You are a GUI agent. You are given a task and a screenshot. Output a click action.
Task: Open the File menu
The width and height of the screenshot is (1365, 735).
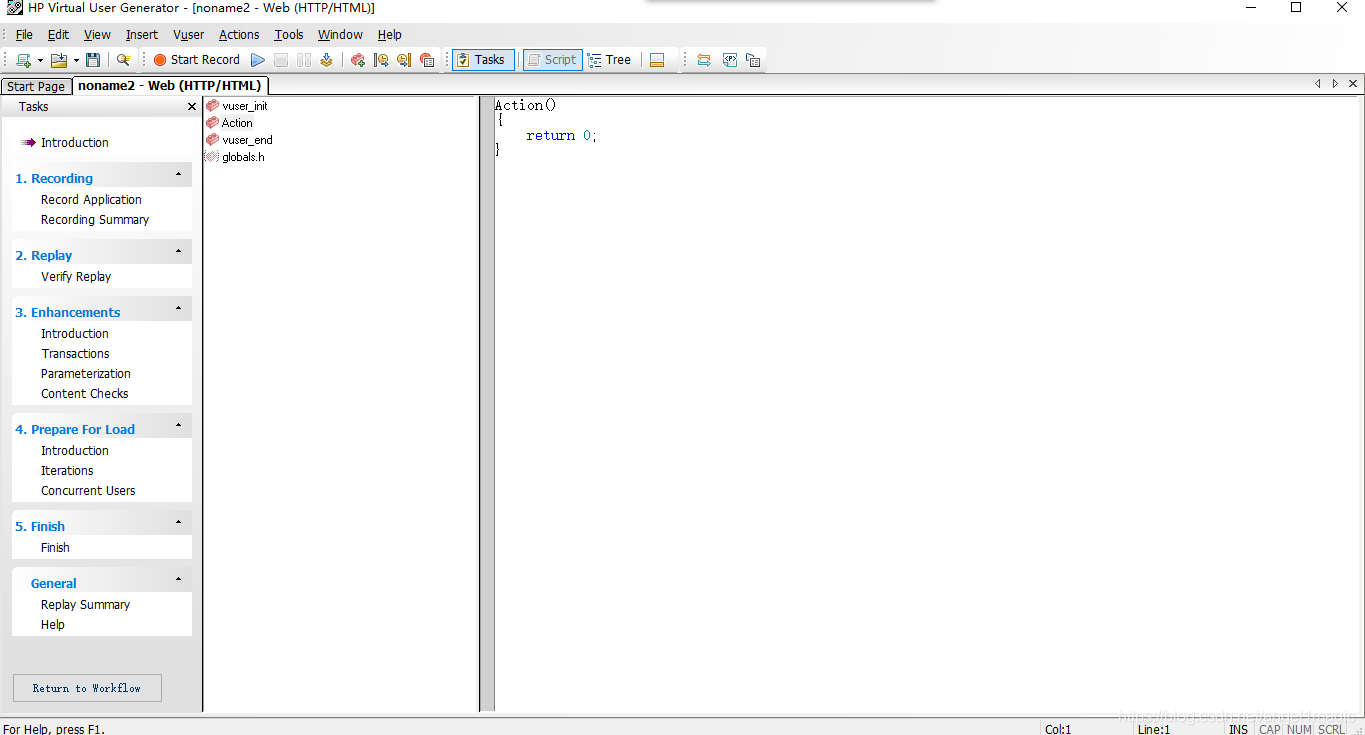(x=24, y=35)
